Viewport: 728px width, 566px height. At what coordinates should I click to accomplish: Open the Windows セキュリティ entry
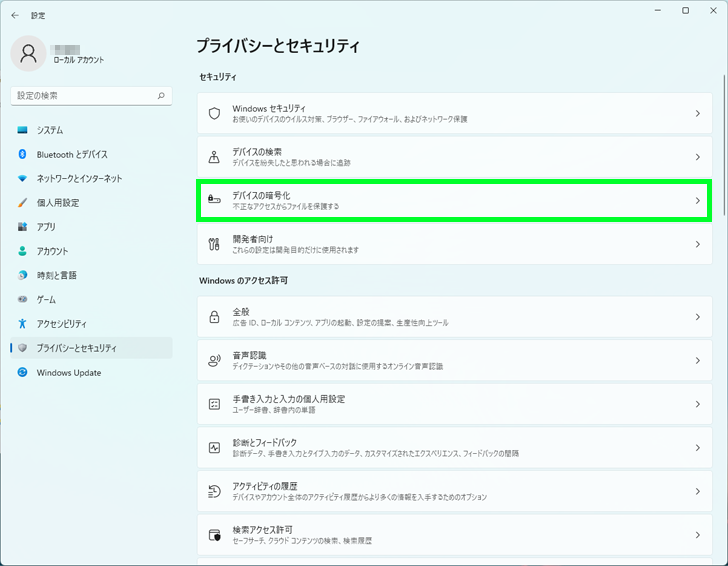click(x=455, y=113)
